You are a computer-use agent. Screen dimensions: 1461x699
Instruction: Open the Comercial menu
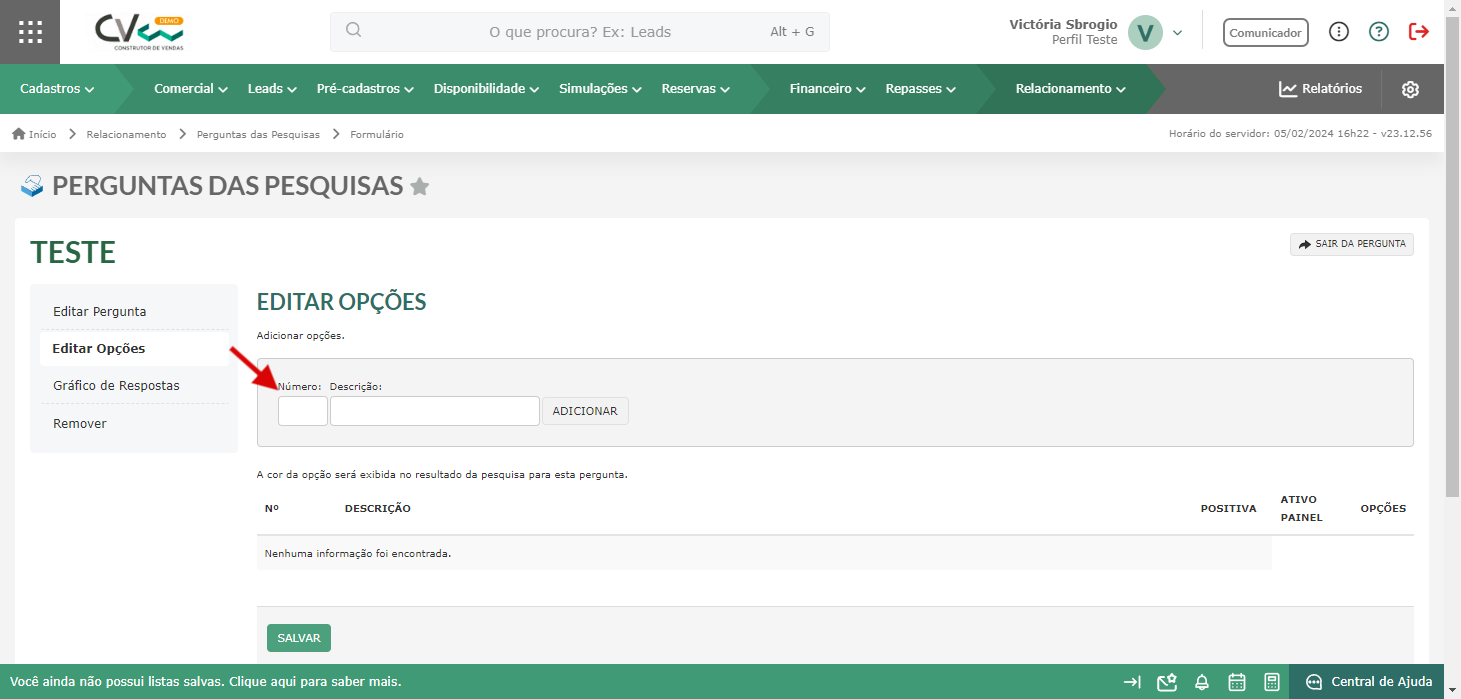tap(191, 89)
